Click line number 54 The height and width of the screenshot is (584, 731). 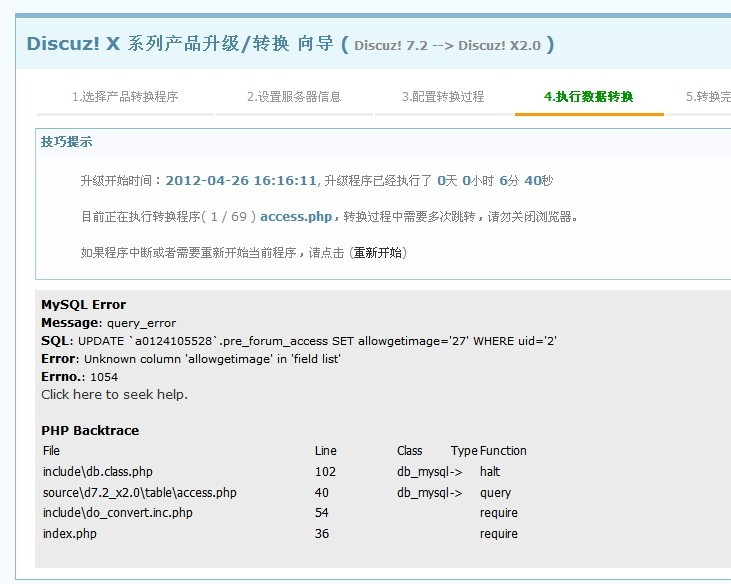322,513
